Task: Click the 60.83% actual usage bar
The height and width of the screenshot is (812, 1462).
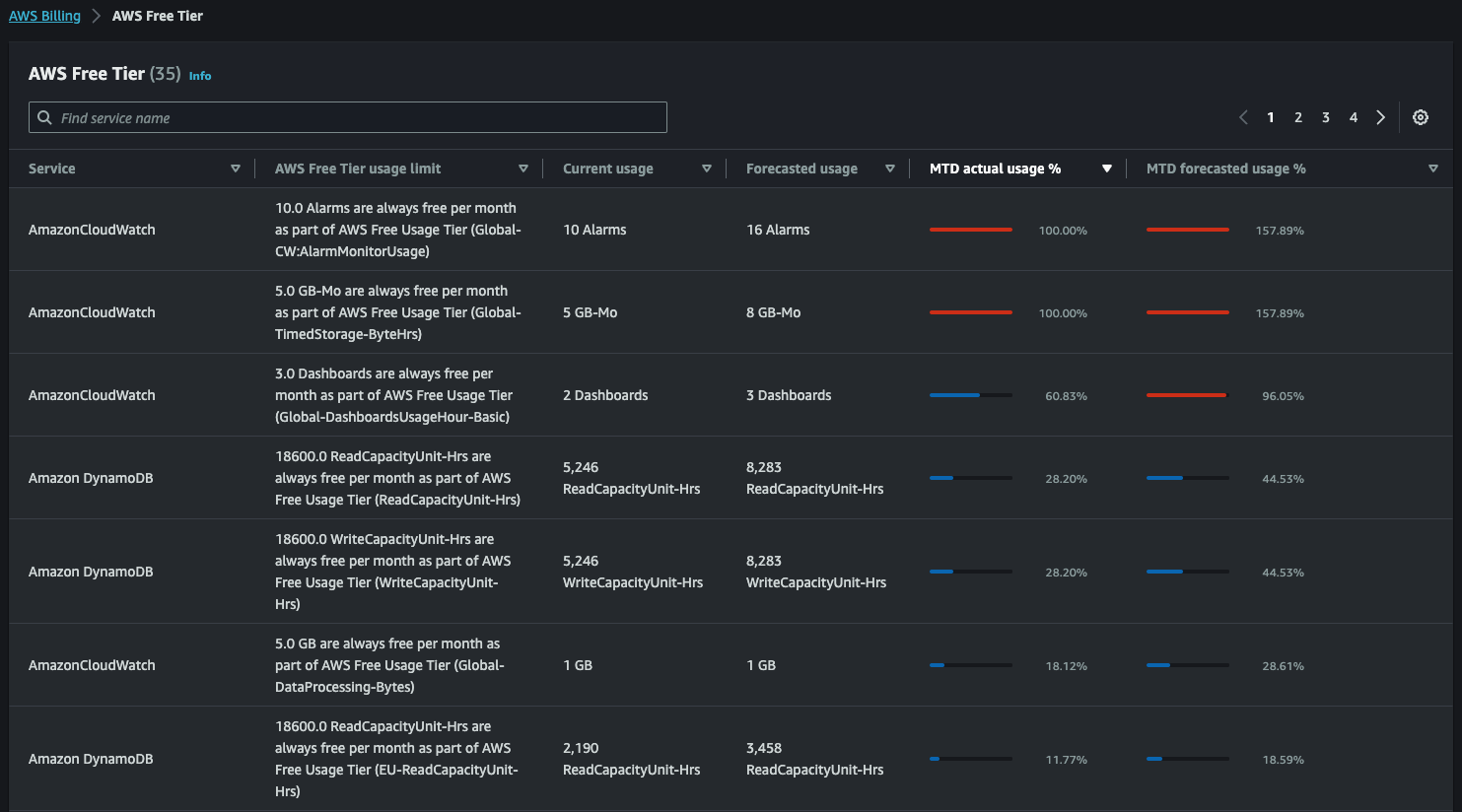Action: click(x=971, y=395)
